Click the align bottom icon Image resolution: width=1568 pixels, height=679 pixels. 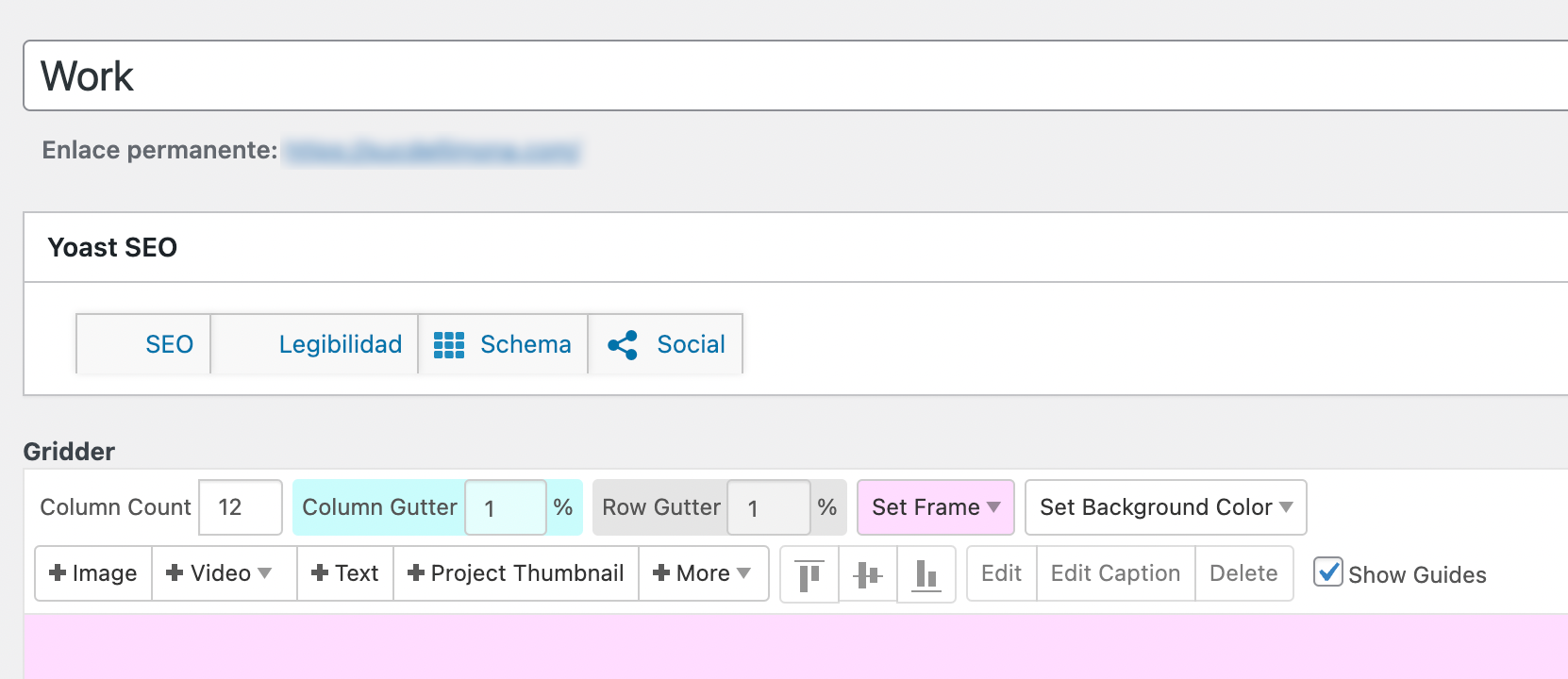(926, 574)
